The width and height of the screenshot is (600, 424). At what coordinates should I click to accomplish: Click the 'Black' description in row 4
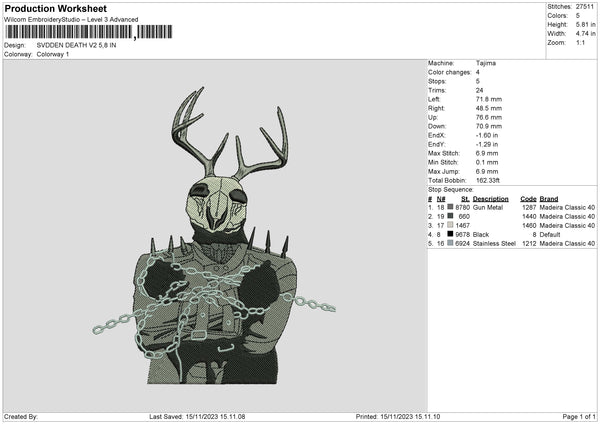(481, 235)
